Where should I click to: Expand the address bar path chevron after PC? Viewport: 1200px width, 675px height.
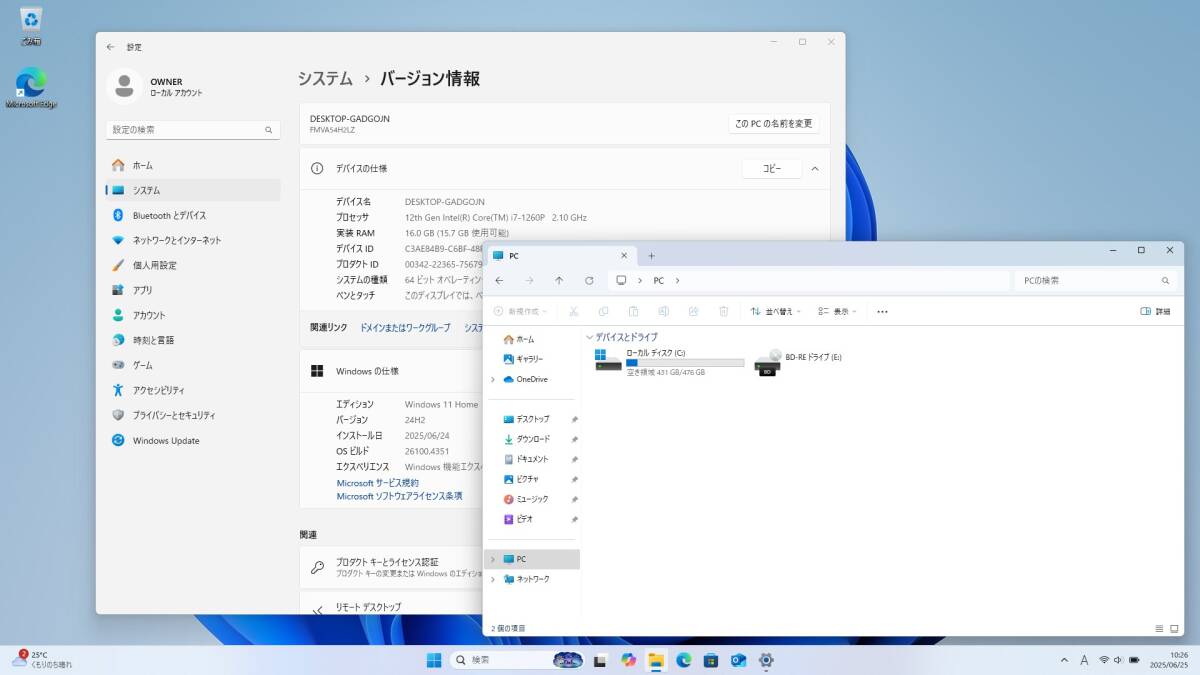point(678,281)
